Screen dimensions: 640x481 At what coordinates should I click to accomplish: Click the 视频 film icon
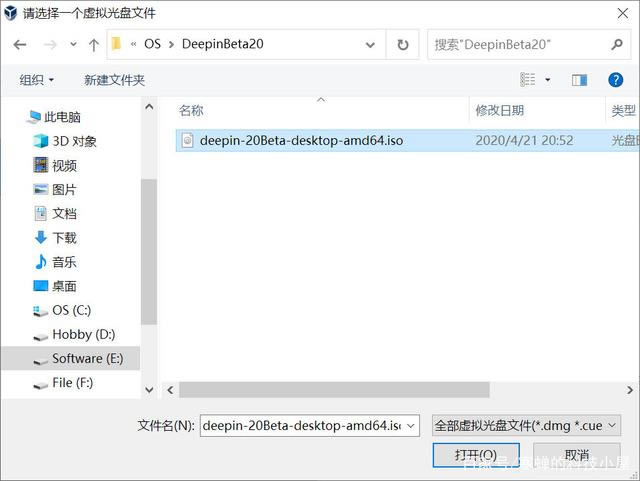pyautogui.click(x=41, y=165)
